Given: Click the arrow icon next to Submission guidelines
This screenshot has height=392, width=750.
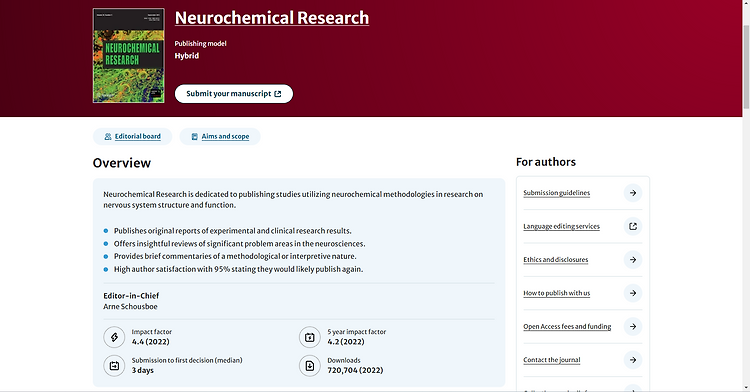Looking at the screenshot, I should tap(633, 193).
